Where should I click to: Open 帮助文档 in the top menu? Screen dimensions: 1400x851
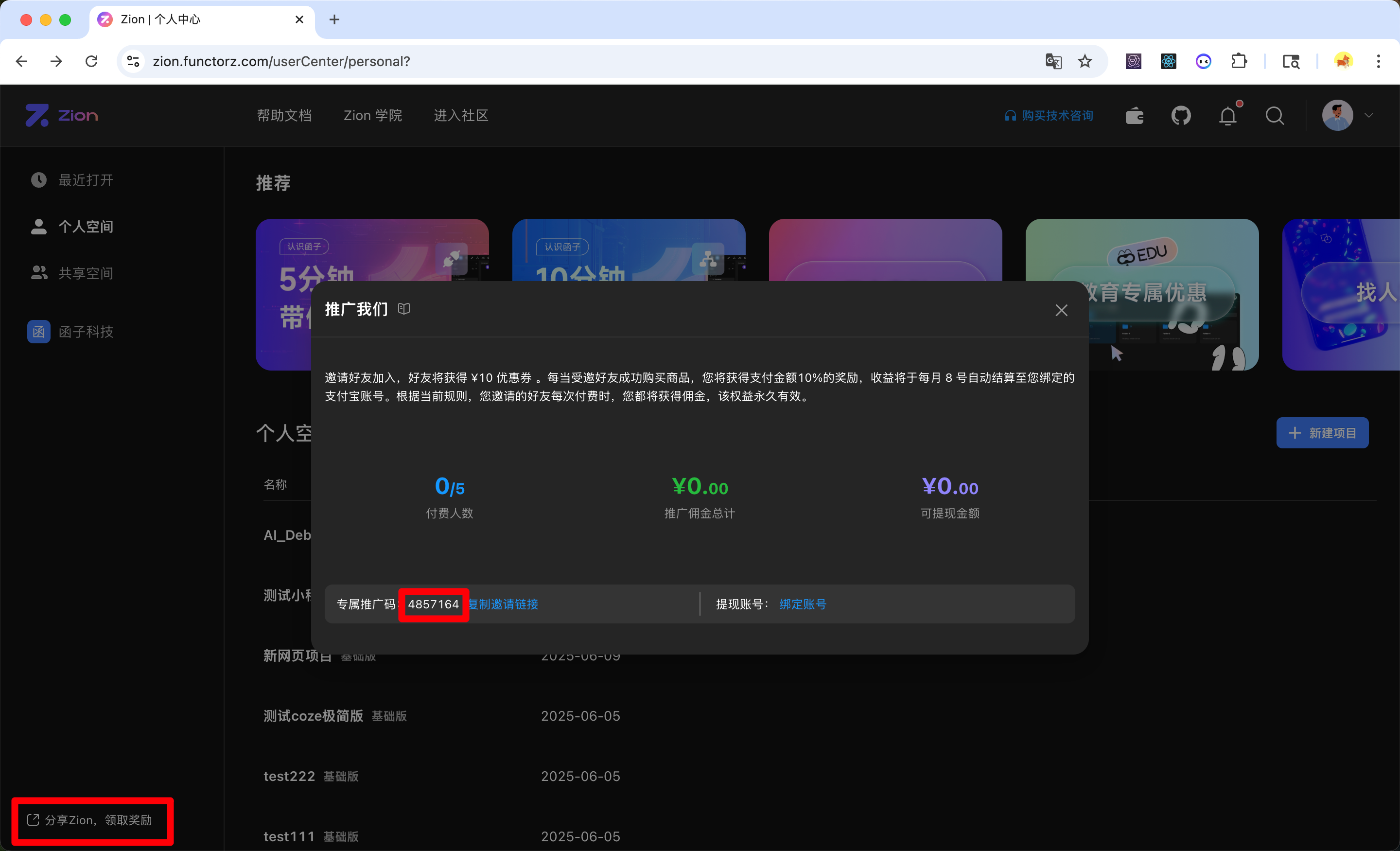pos(285,115)
